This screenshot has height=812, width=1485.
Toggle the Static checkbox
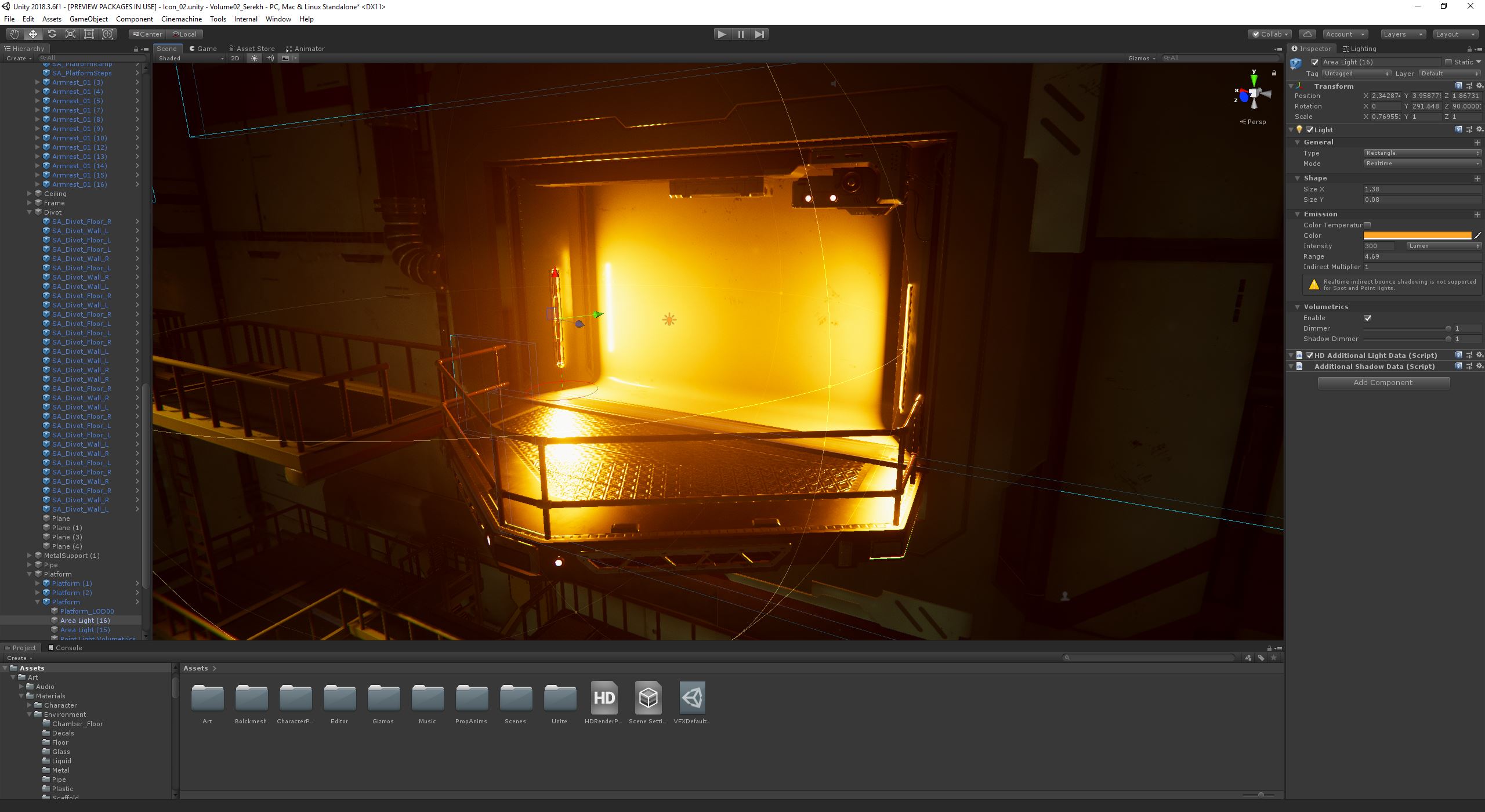click(1448, 62)
